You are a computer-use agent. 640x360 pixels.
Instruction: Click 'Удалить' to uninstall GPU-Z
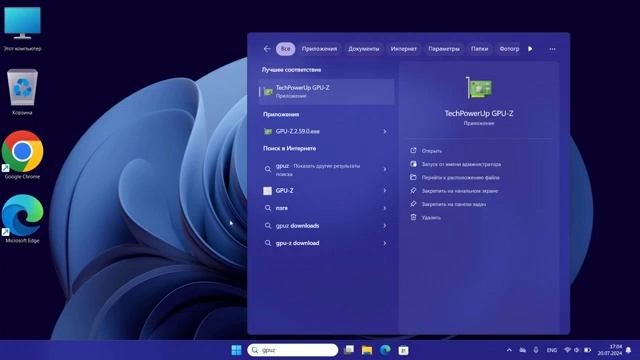(x=425, y=218)
